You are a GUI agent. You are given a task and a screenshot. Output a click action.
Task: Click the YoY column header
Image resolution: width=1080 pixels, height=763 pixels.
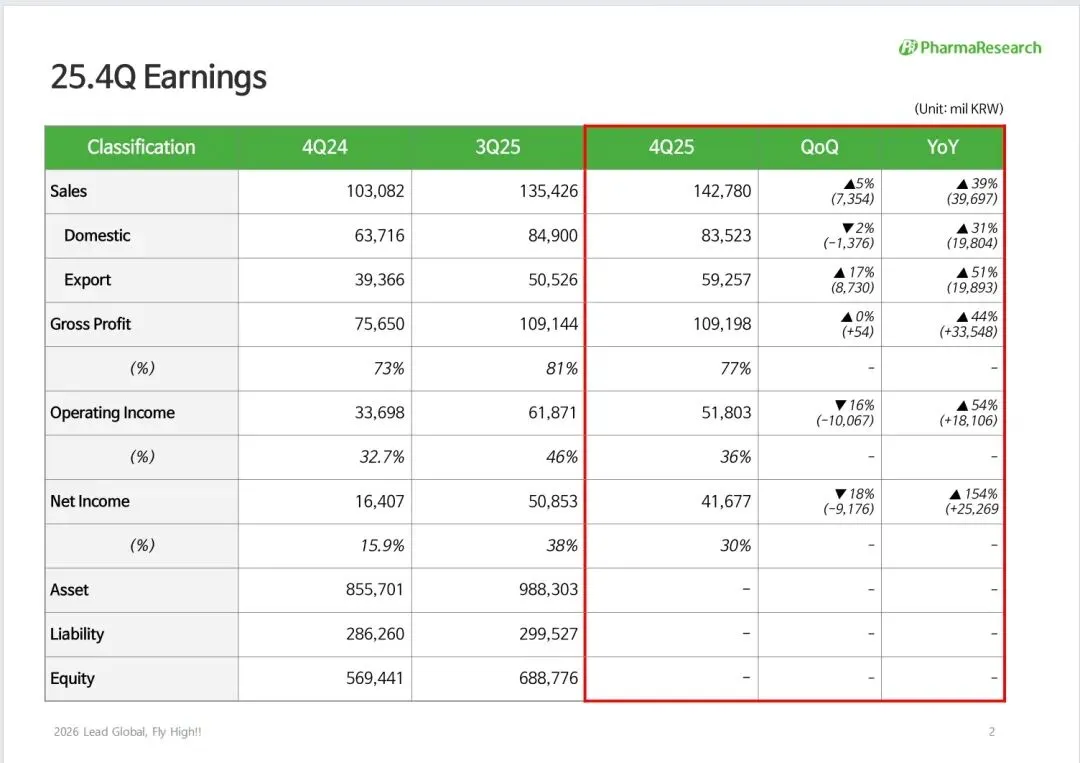(942, 148)
